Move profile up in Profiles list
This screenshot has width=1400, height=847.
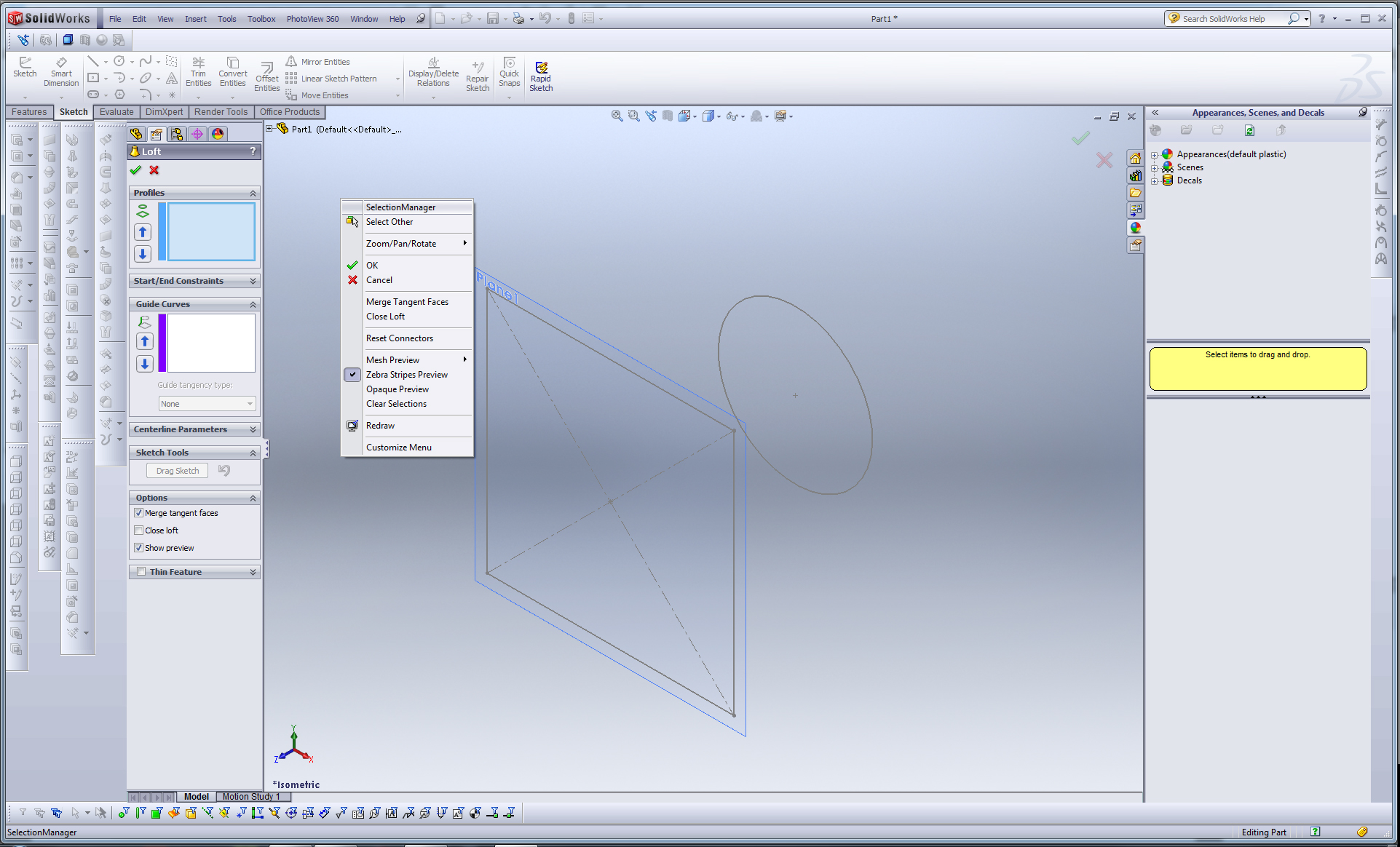143,232
